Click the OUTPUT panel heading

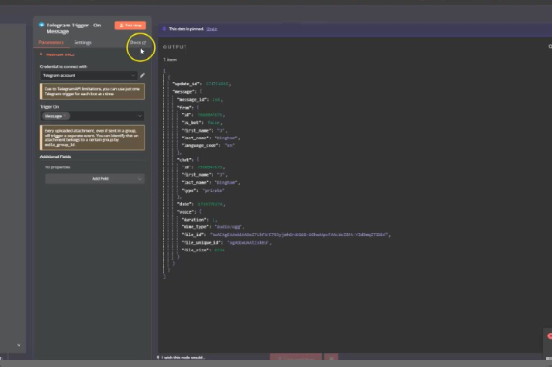tap(174, 47)
